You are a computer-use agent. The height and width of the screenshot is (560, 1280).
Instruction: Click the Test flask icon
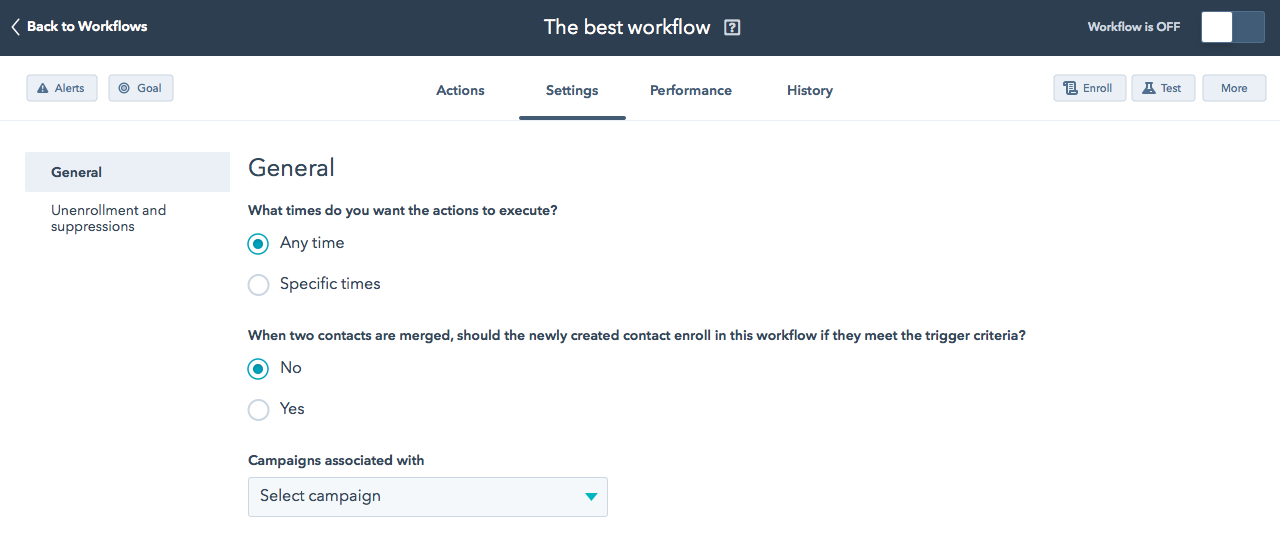[1148, 88]
